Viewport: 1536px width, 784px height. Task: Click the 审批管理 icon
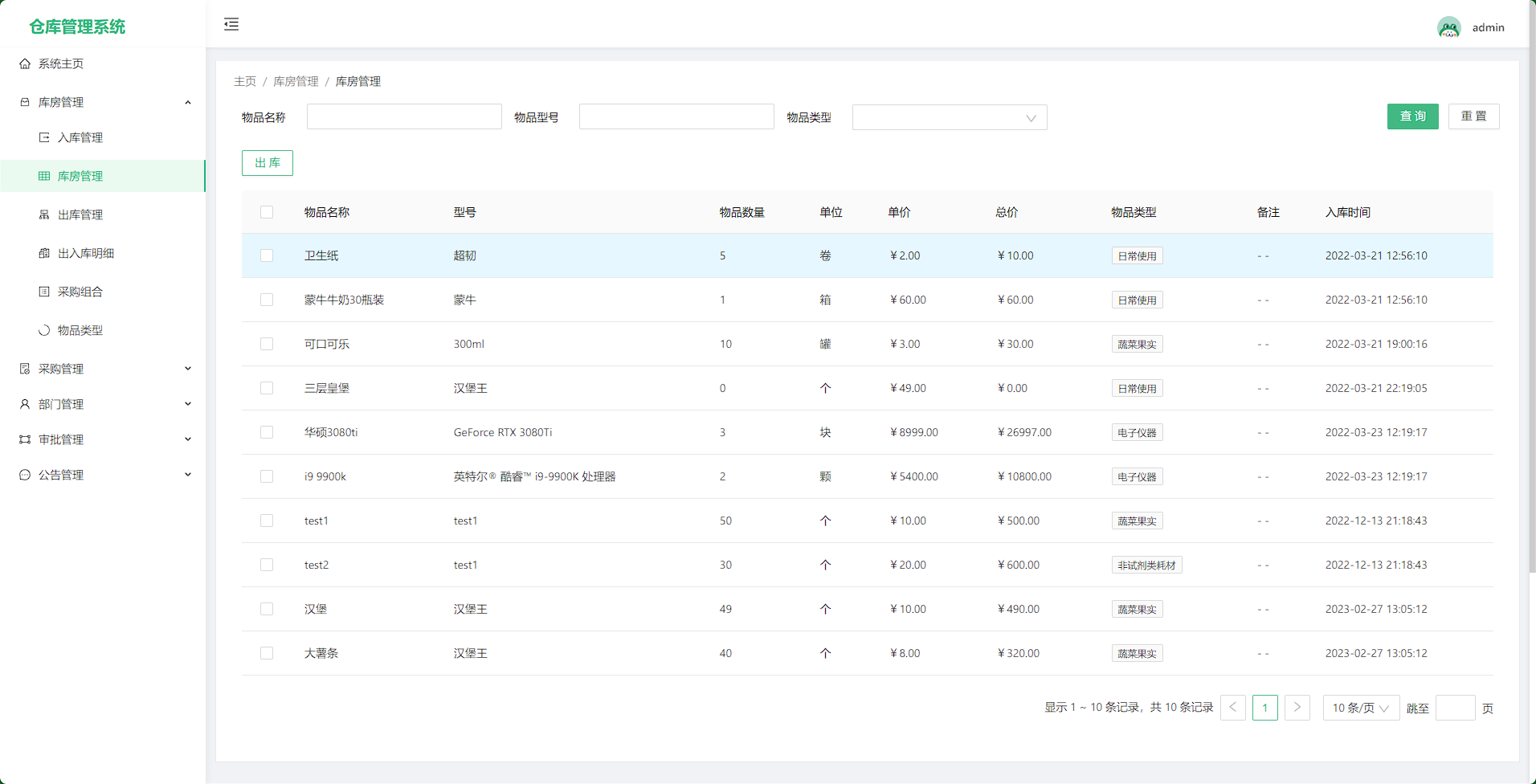25,439
